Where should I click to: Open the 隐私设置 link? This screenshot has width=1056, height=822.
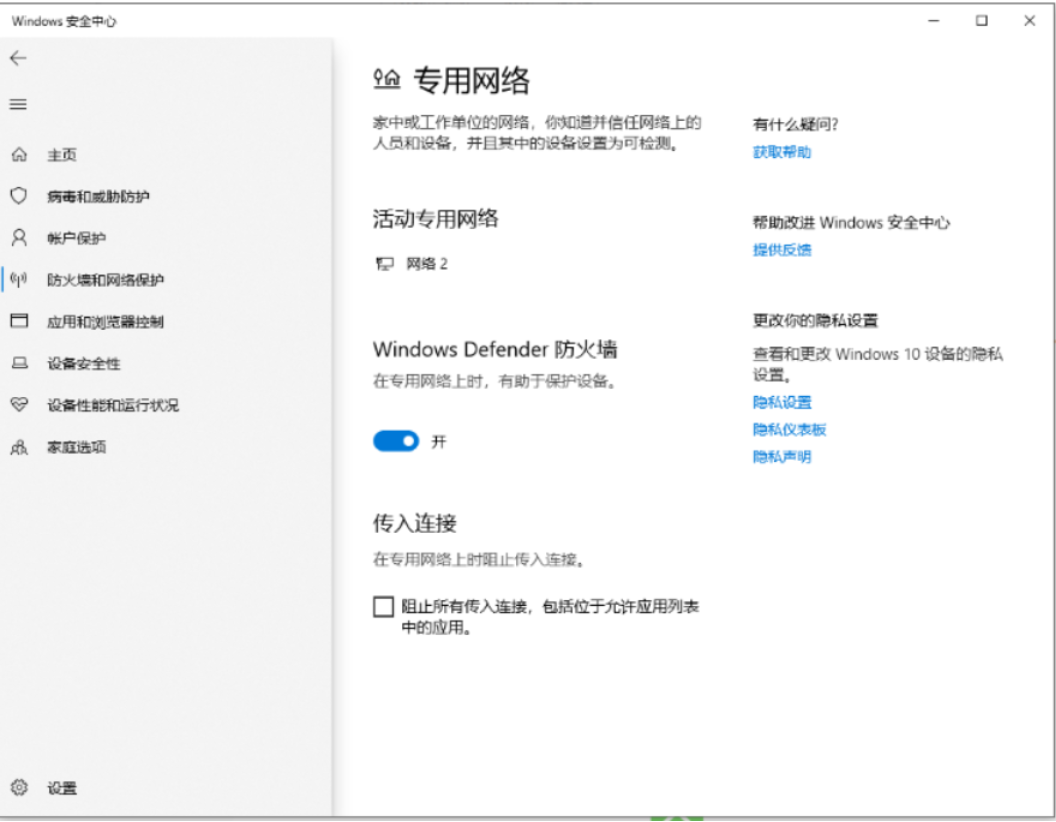(781, 402)
